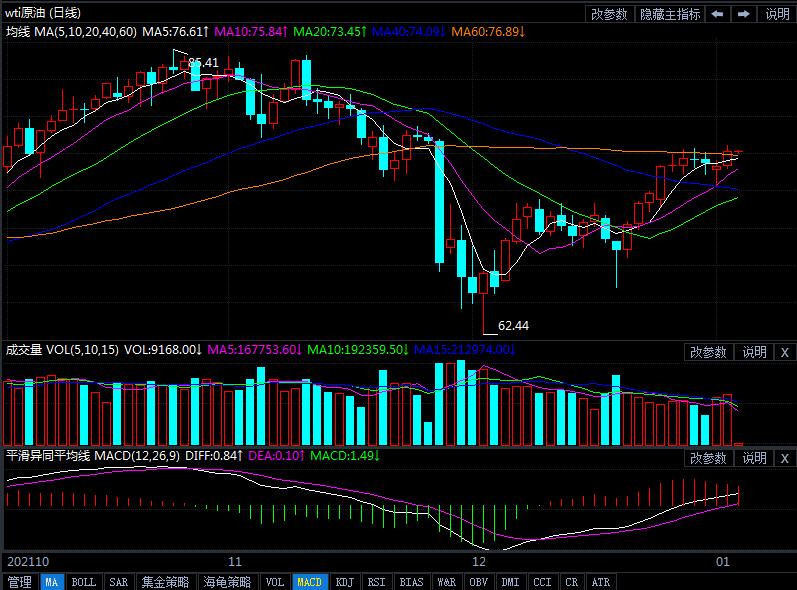Select the MA indicator tab
The image size is (797, 590).
pyautogui.click(x=52, y=582)
